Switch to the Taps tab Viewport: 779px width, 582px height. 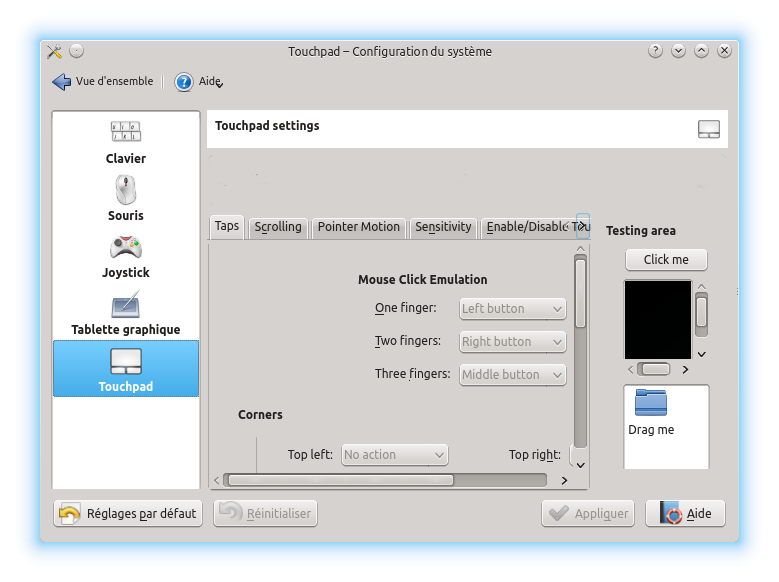pos(227,226)
